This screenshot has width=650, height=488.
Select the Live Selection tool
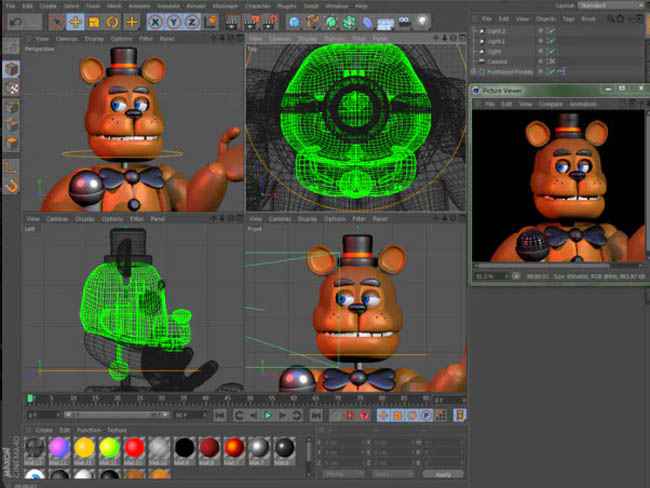(56, 22)
